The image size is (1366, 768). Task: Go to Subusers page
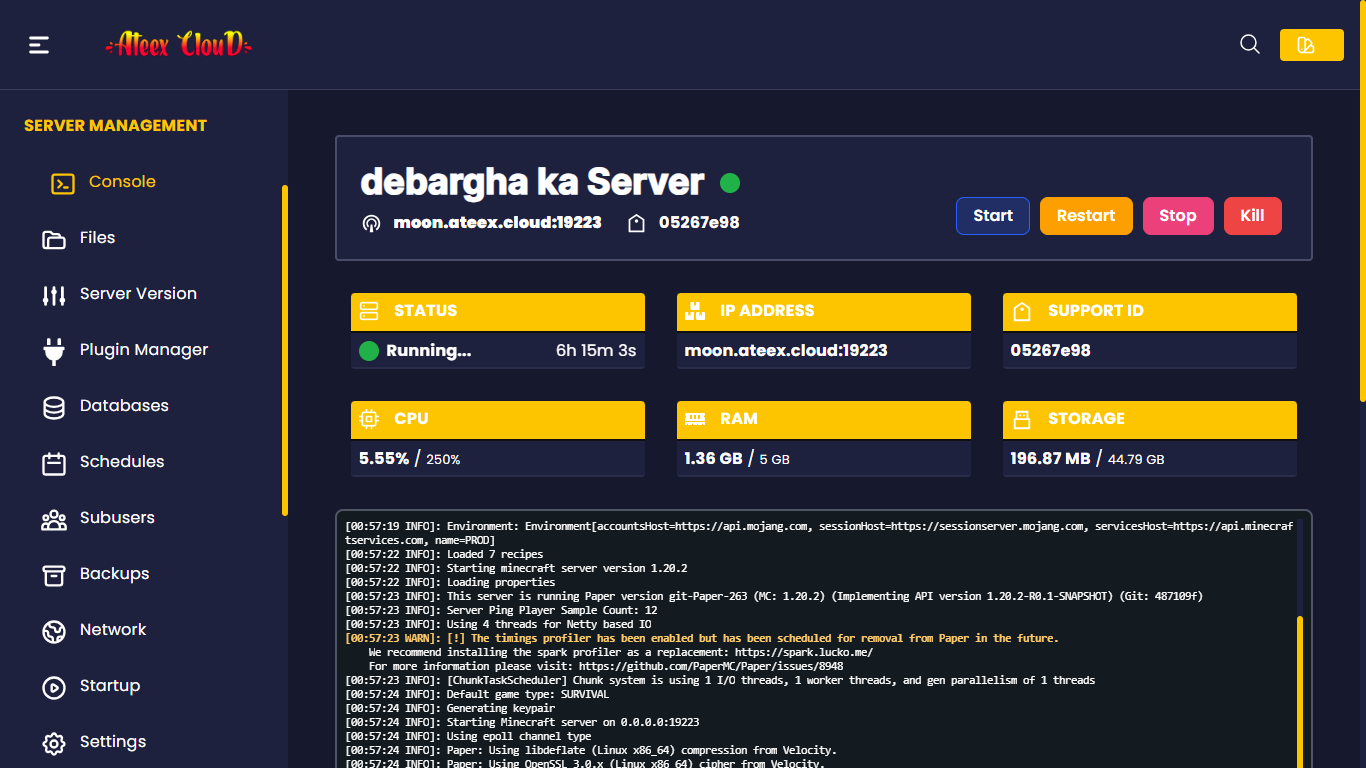[117, 518]
